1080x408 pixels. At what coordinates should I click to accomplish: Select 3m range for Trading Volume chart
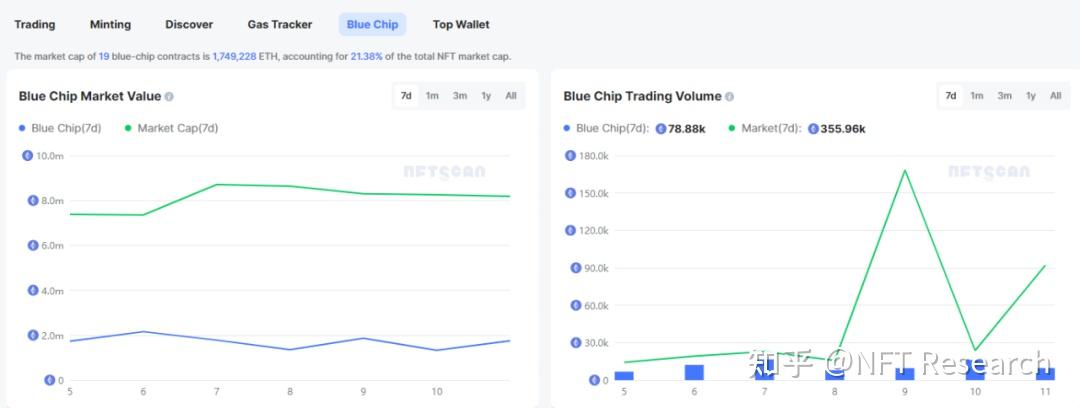point(1003,96)
